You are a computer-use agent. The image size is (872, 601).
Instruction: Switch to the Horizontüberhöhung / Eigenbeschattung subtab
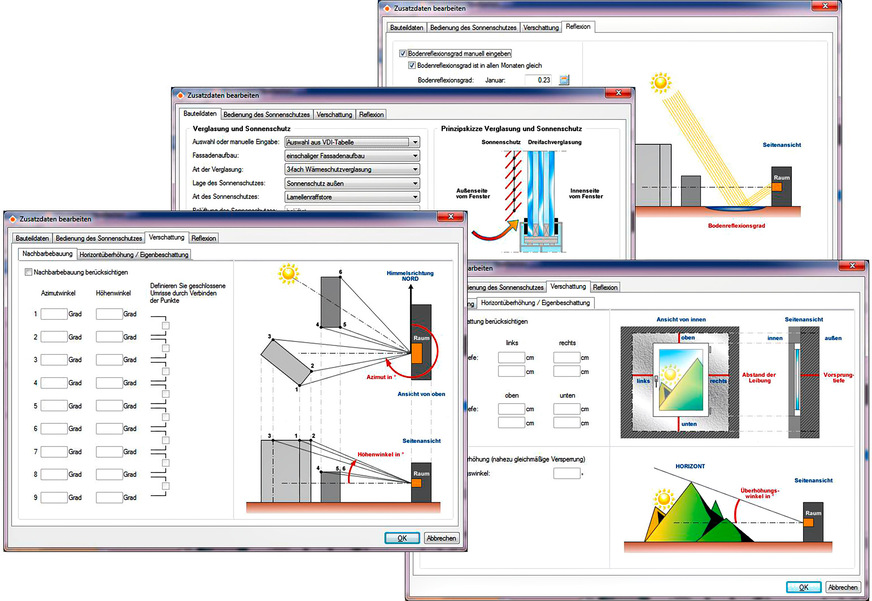pos(134,254)
